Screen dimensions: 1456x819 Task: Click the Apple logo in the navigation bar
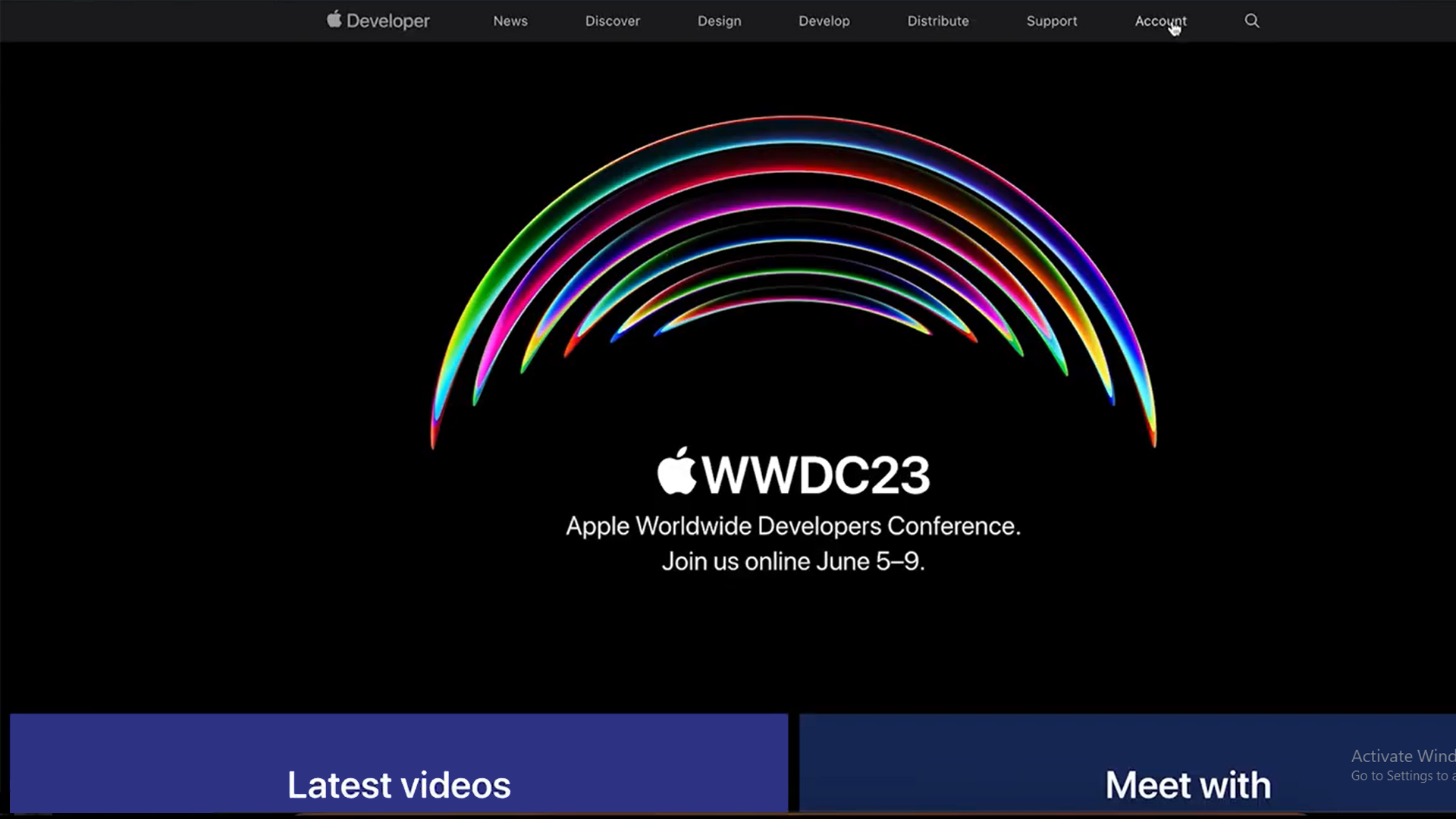click(x=334, y=20)
